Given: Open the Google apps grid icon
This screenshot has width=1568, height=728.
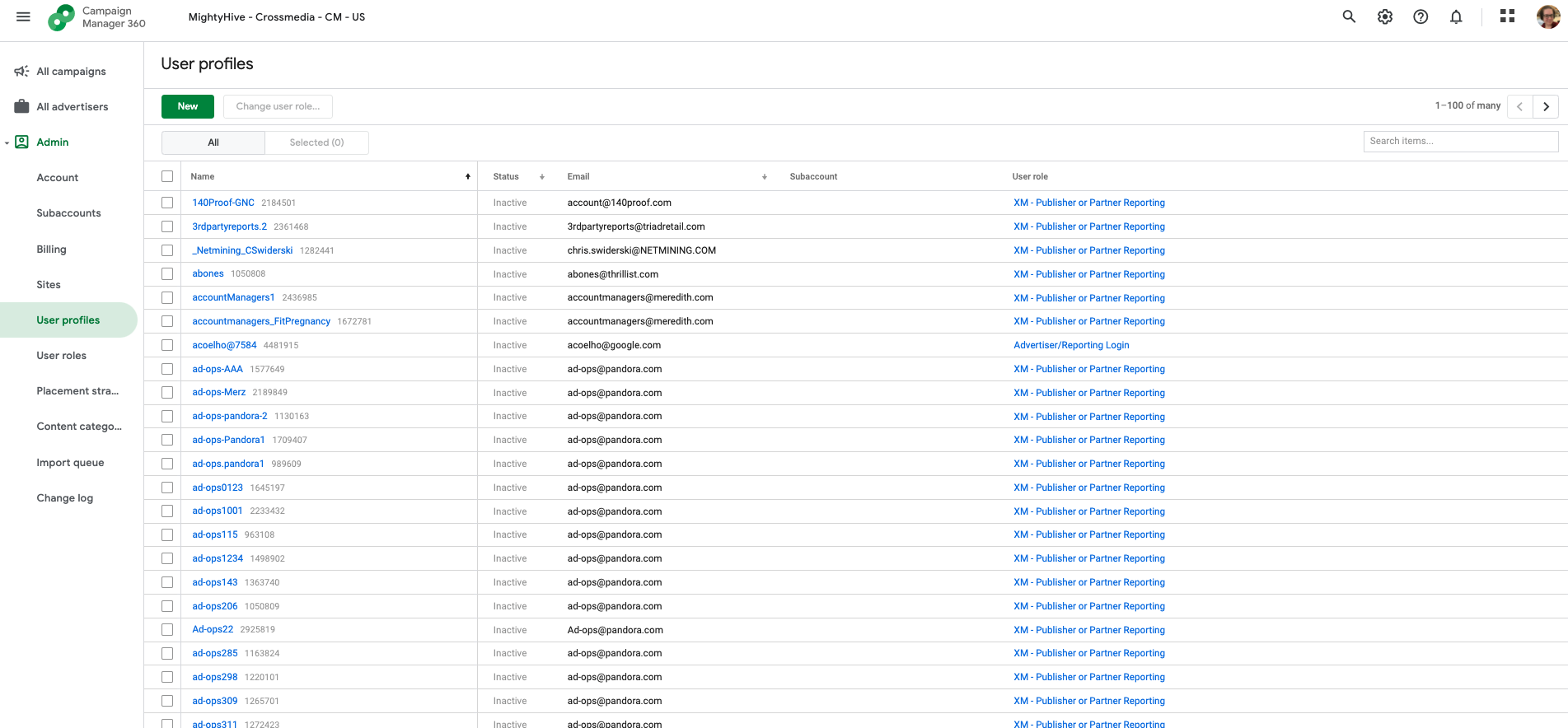Looking at the screenshot, I should point(1507,16).
